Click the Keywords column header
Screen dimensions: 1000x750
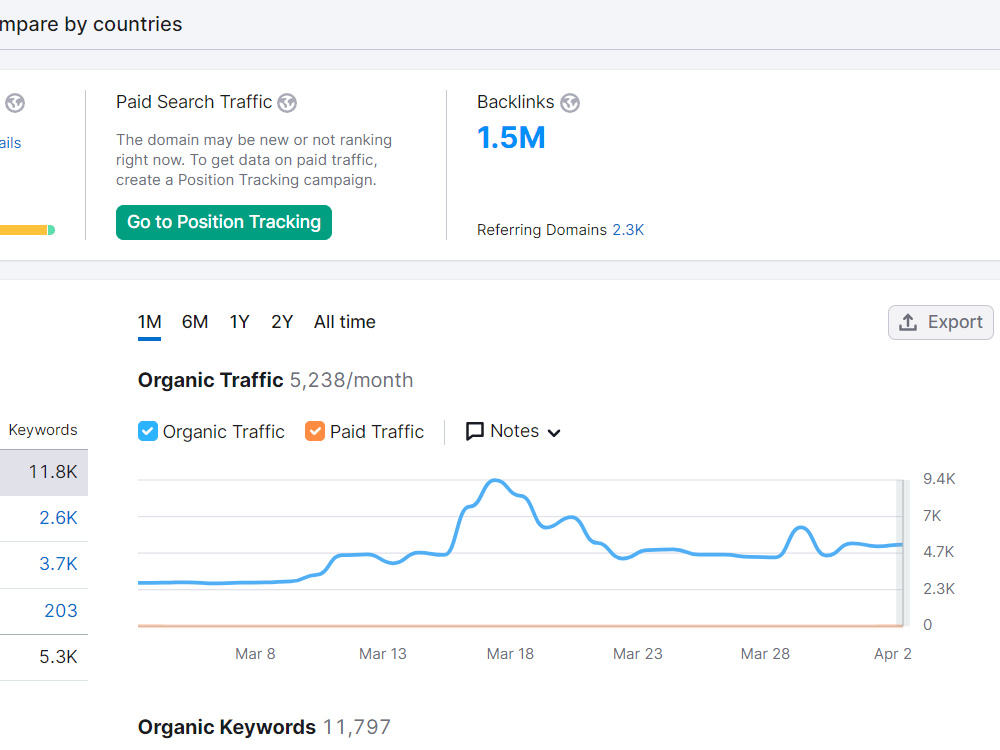pos(43,430)
